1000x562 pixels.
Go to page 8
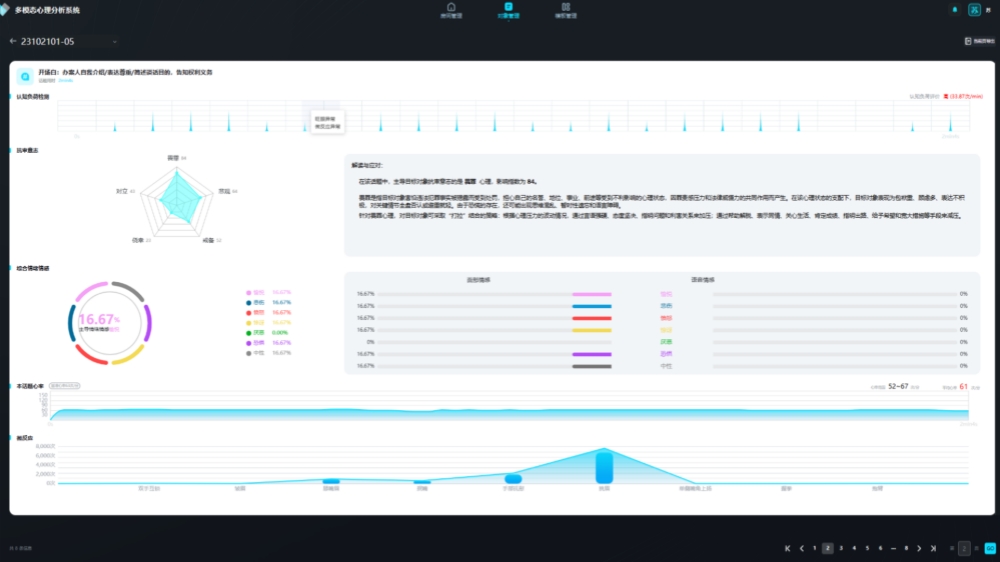pos(906,549)
